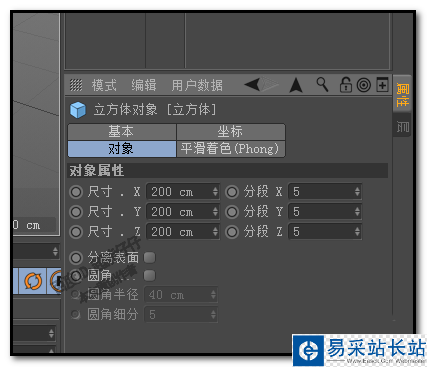Open the search magnifier in attributes
Screen dimensions: 427x367
click(322, 85)
